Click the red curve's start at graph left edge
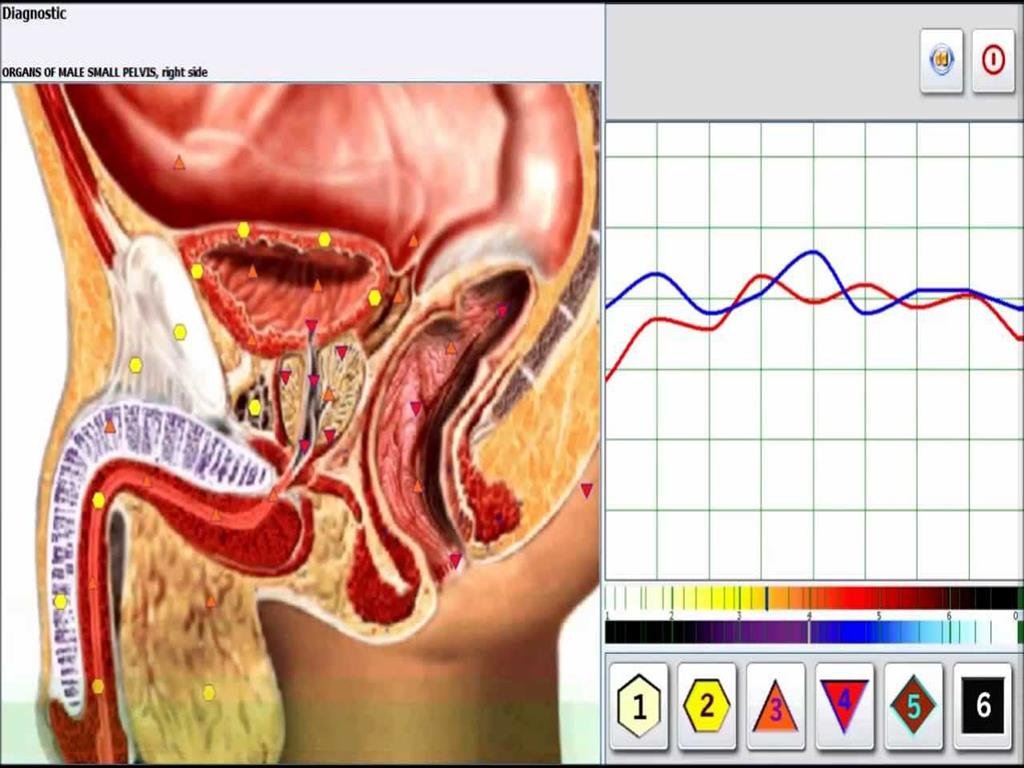 tap(608, 378)
